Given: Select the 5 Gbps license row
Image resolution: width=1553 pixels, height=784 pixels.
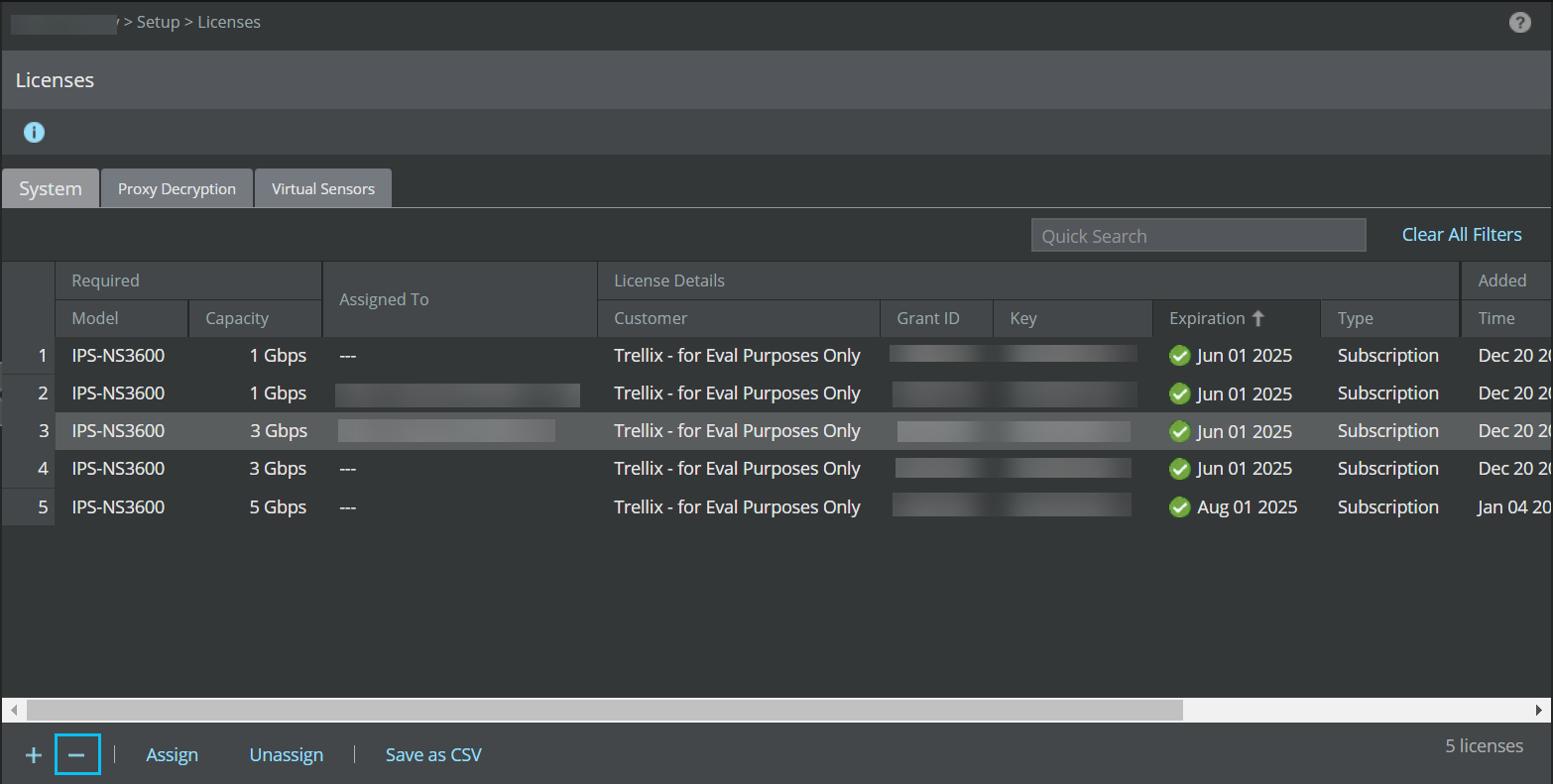Looking at the screenshot, I should (x=776, y=507).
